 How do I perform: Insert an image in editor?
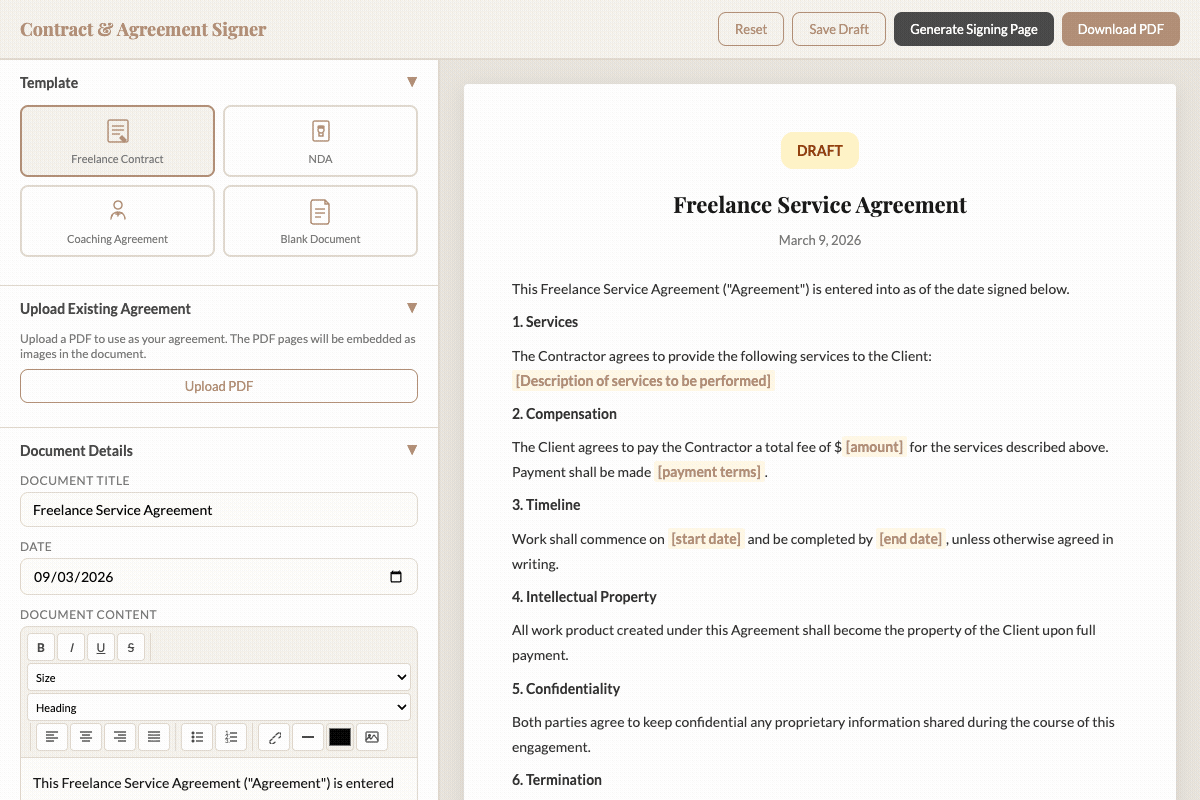372,737
